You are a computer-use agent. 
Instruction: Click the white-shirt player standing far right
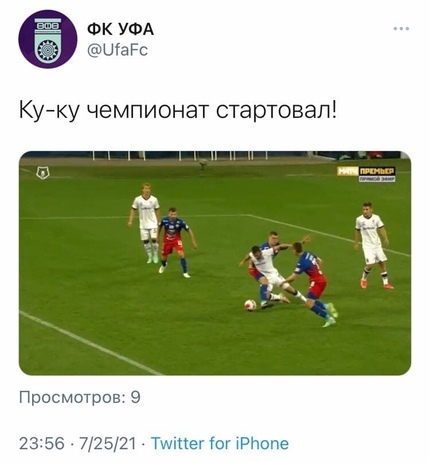(373, 245)
